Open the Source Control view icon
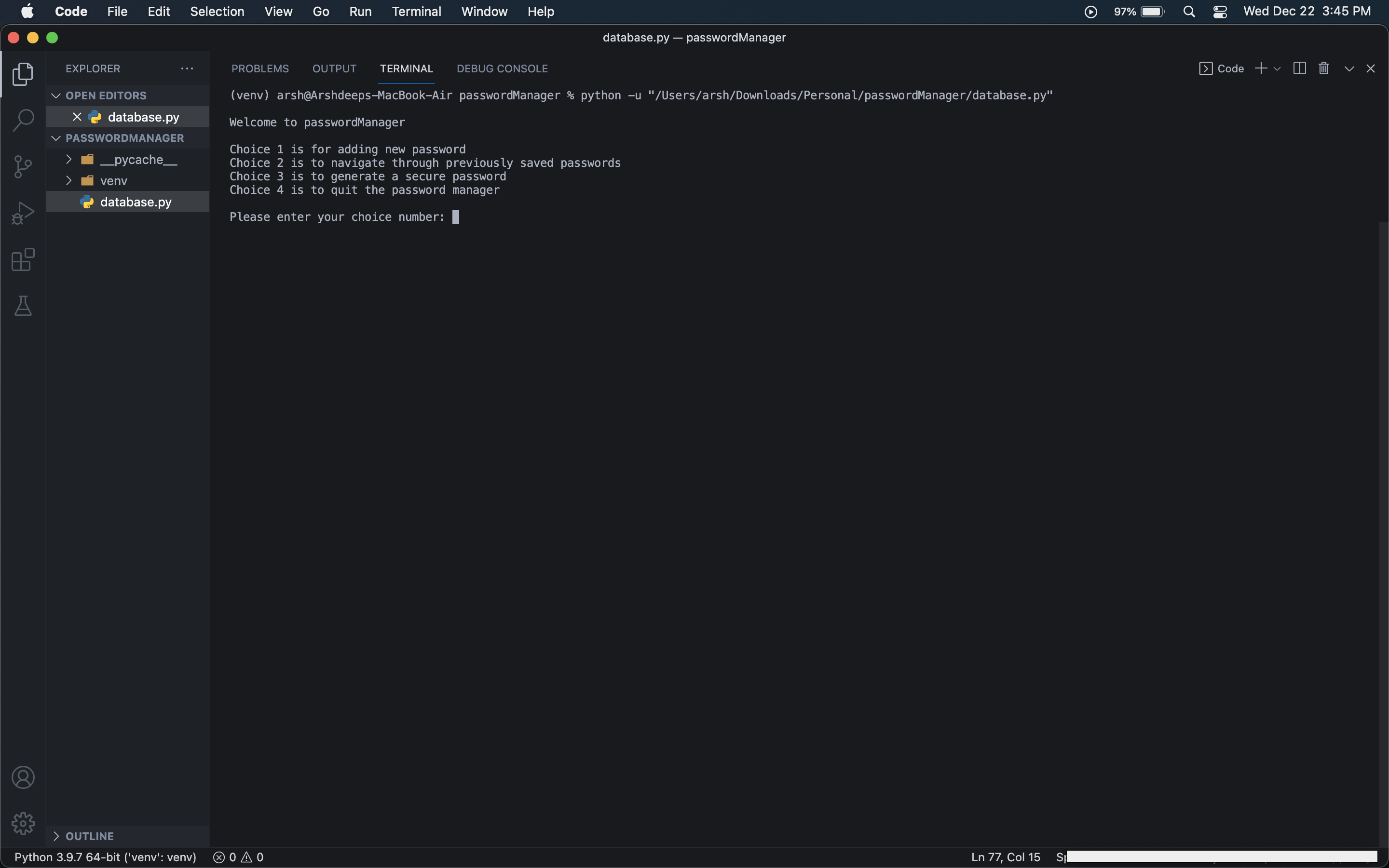 (23, 166)
